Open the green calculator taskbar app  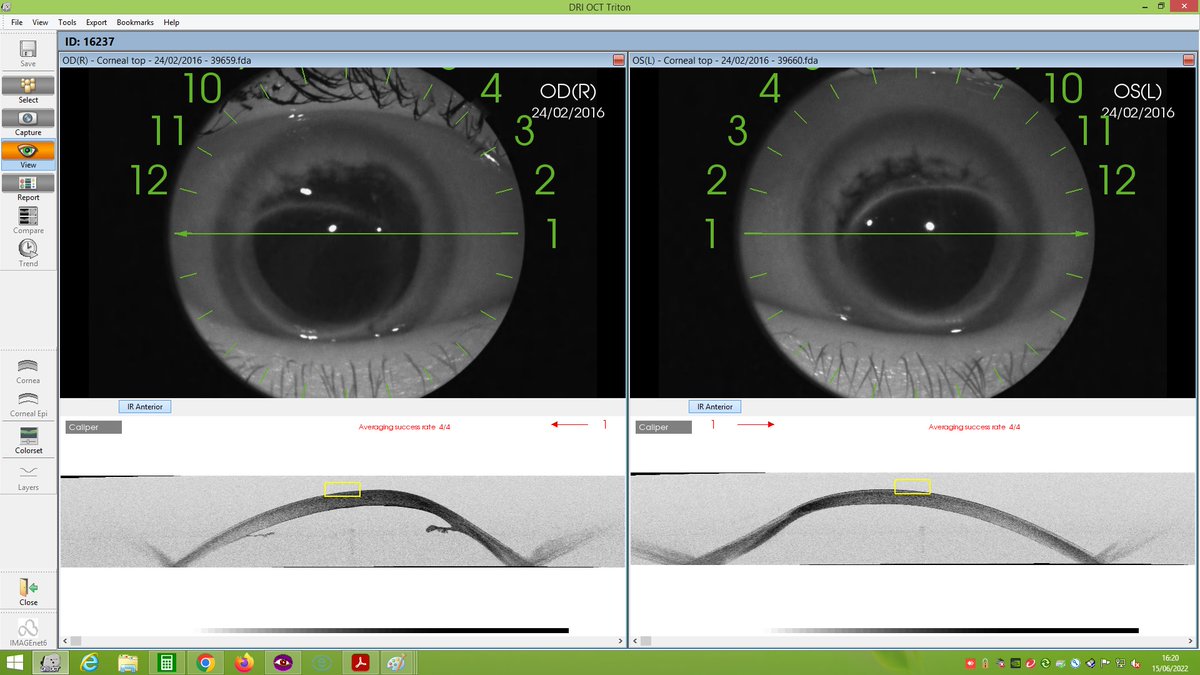pyautogui.click(x=167, y=662)
